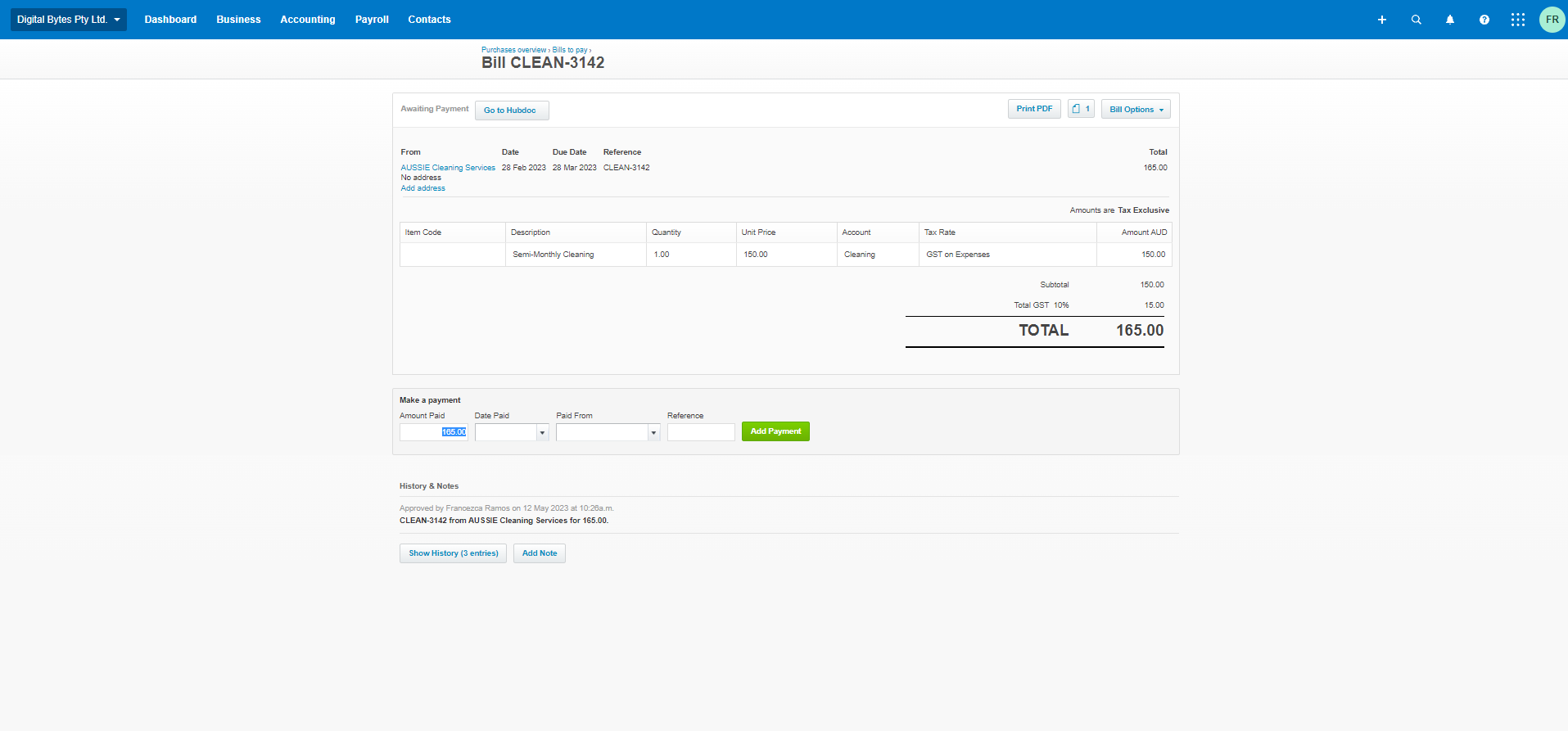Click the Add Note button
The width and height of the screenshot is (1568, 731).
[x=540, y=553]
